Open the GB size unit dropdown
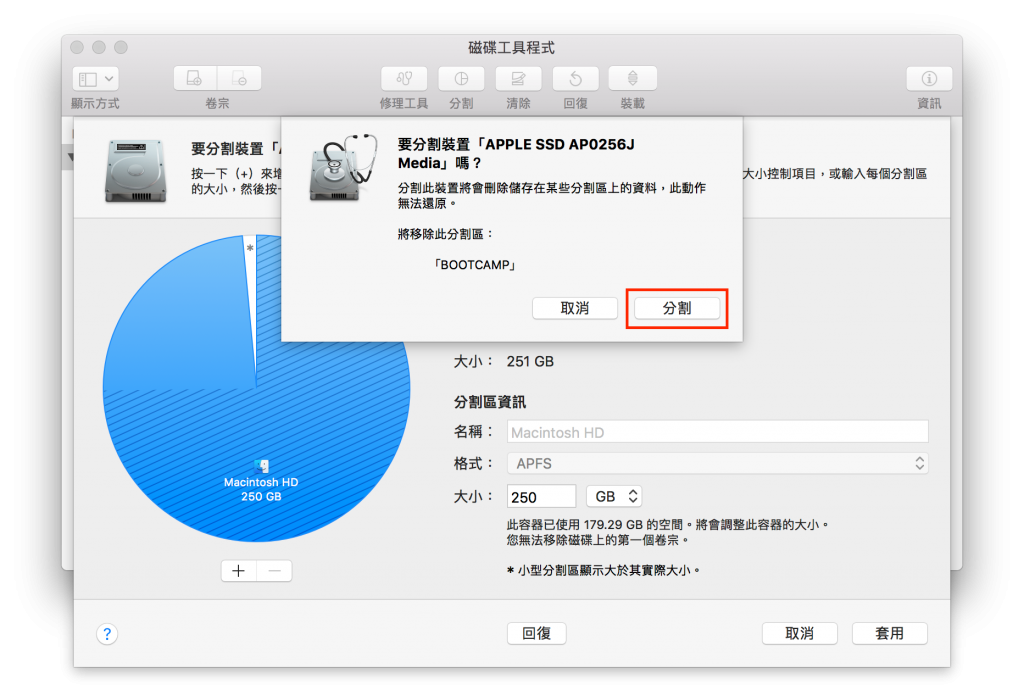This screenshot has height=690, width=1024. [614, 496]
